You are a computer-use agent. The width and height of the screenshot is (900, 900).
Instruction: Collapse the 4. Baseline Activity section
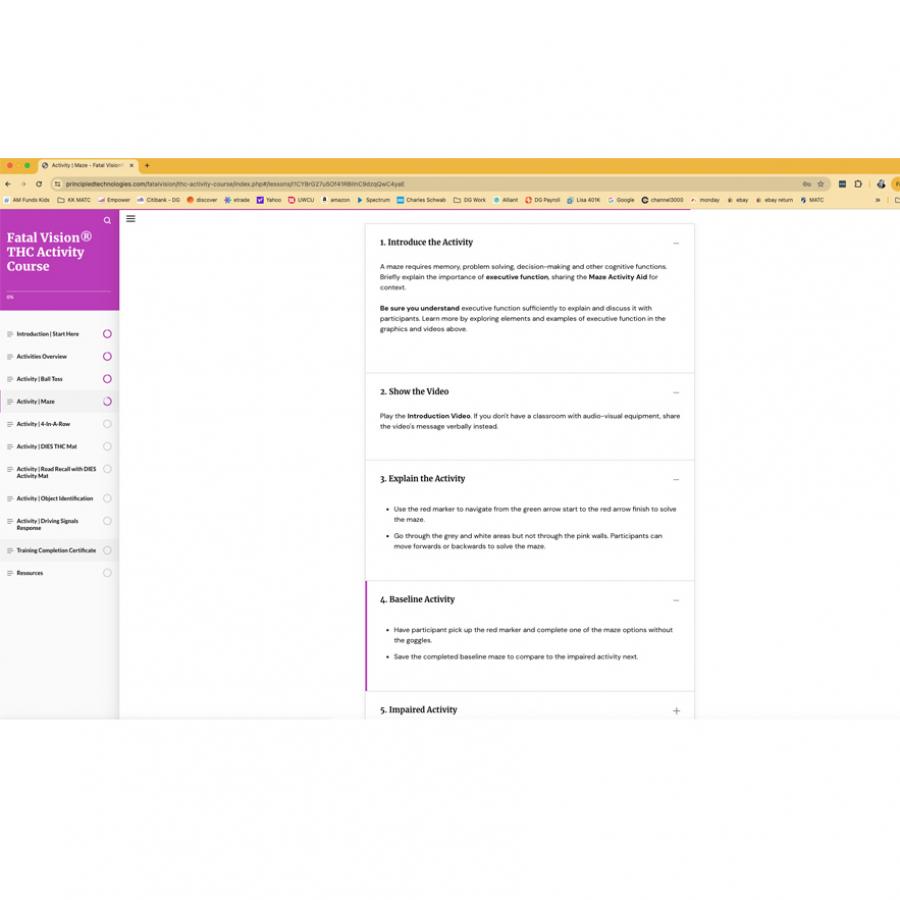[676, 600]
